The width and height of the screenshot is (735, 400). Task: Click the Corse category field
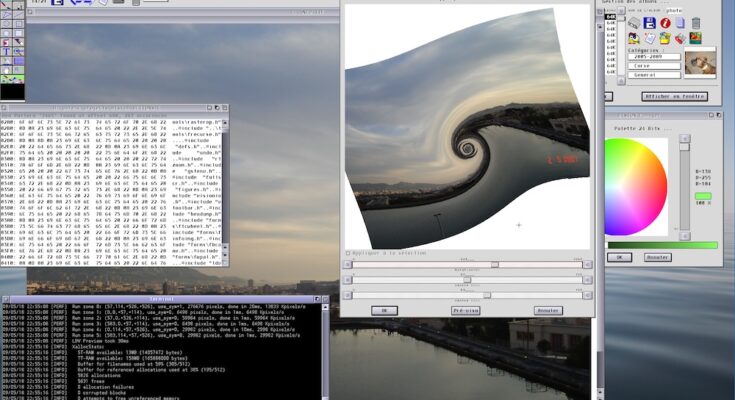656,66
